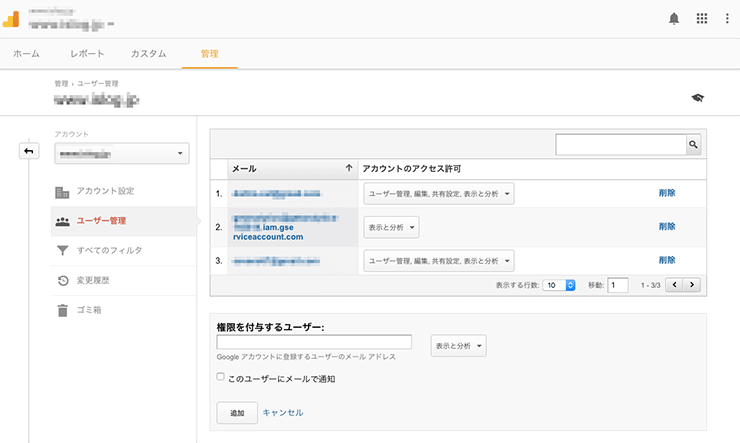Click the graduation cap help icon

click(698, 98)
